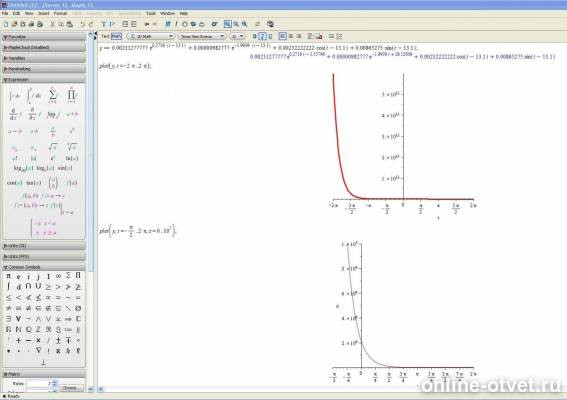This screenshot has height=400, width=567.
Task: Toggle the Math input mode button
Action: 116,36
